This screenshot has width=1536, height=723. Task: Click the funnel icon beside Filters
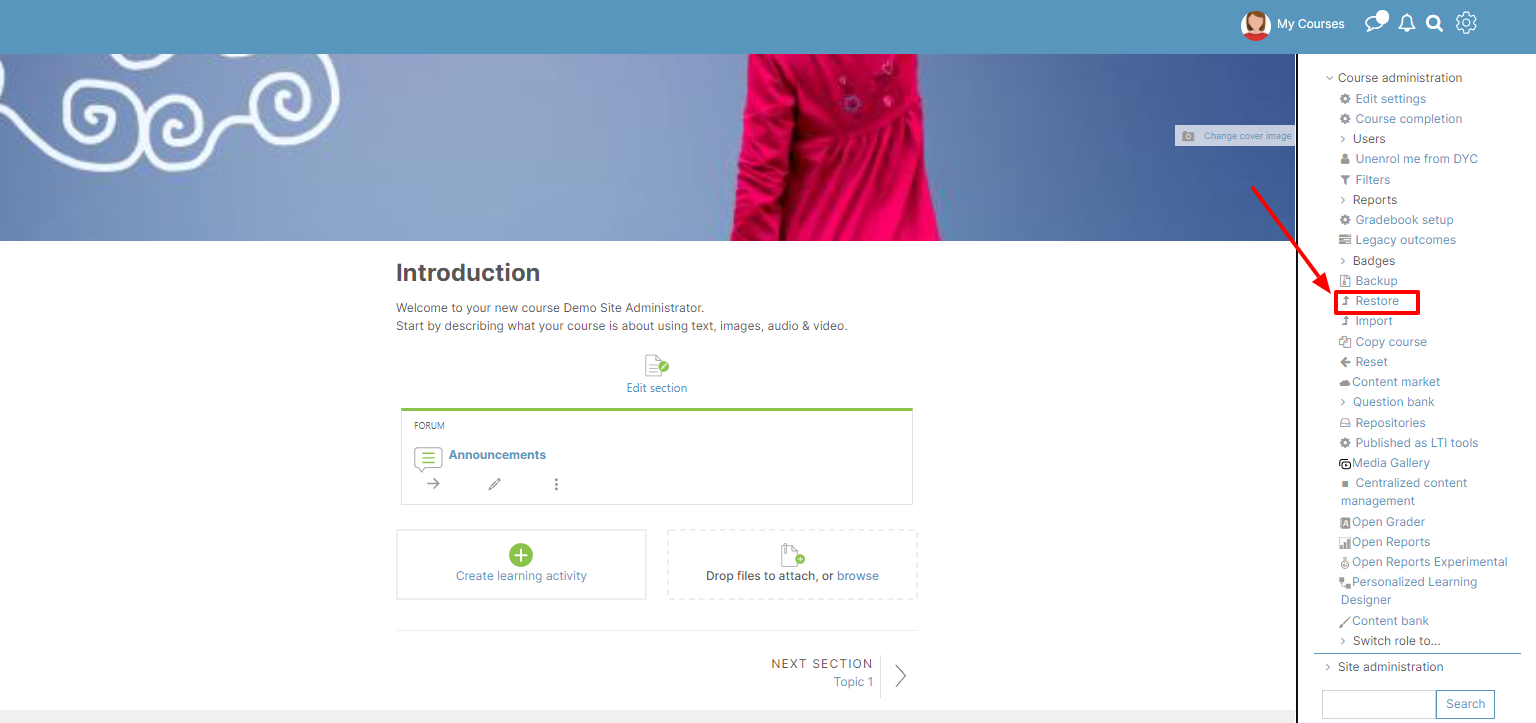[x=1345, y=180]
